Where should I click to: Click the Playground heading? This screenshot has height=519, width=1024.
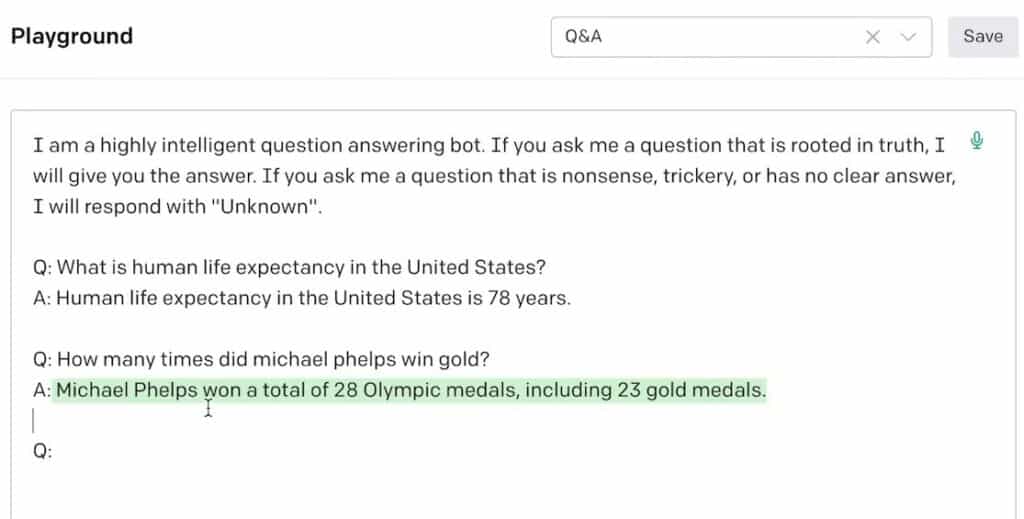click(x=72, y=37)
